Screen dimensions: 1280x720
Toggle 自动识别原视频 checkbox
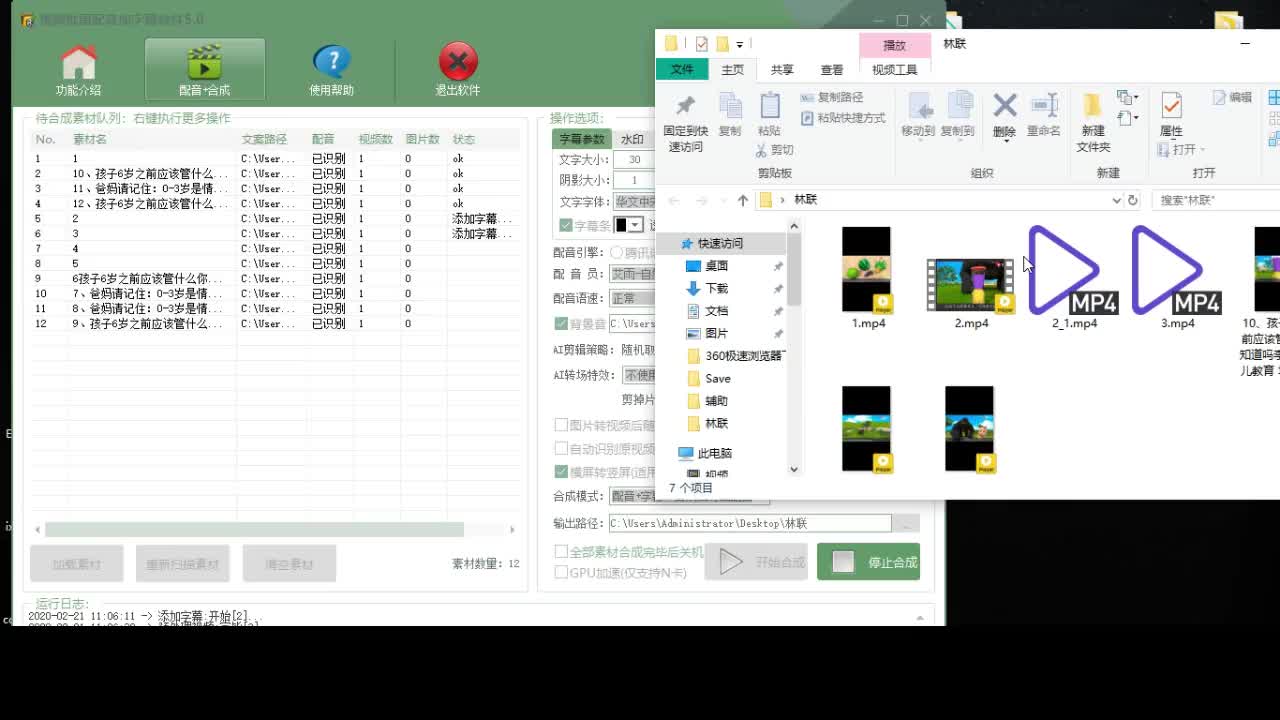tap(562, 449)
